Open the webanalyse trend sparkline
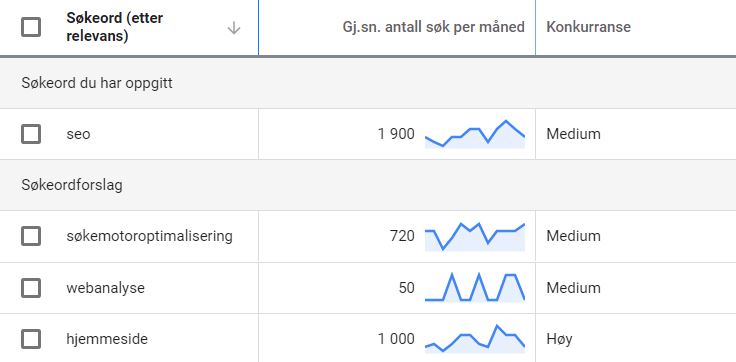Screen dimensions: 736x362 (x=475, y=287)
